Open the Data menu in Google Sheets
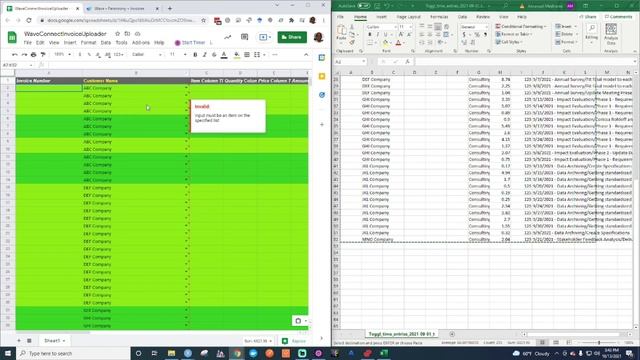 pos(106,42)
